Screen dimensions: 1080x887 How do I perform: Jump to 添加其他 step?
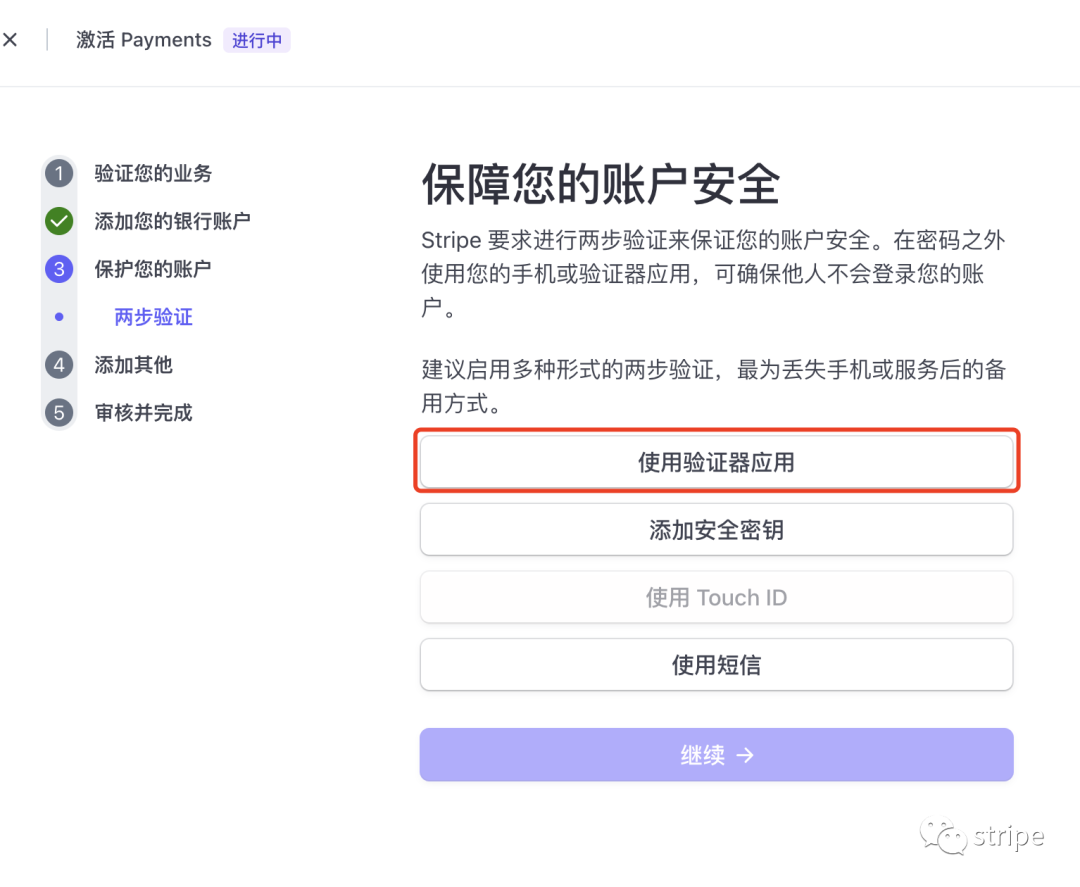(x=133, y=365)
